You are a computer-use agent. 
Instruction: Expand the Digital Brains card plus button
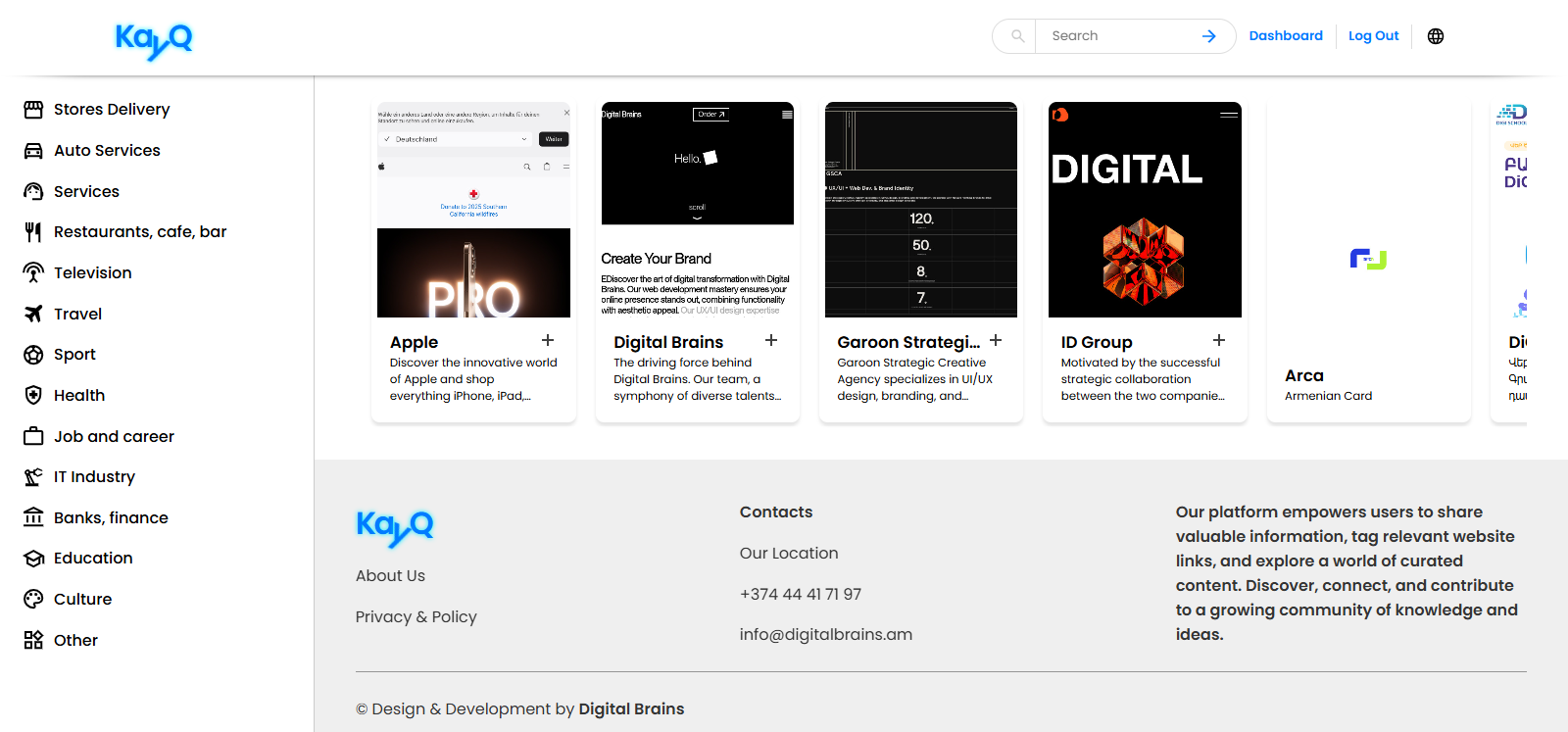point(771,340)
